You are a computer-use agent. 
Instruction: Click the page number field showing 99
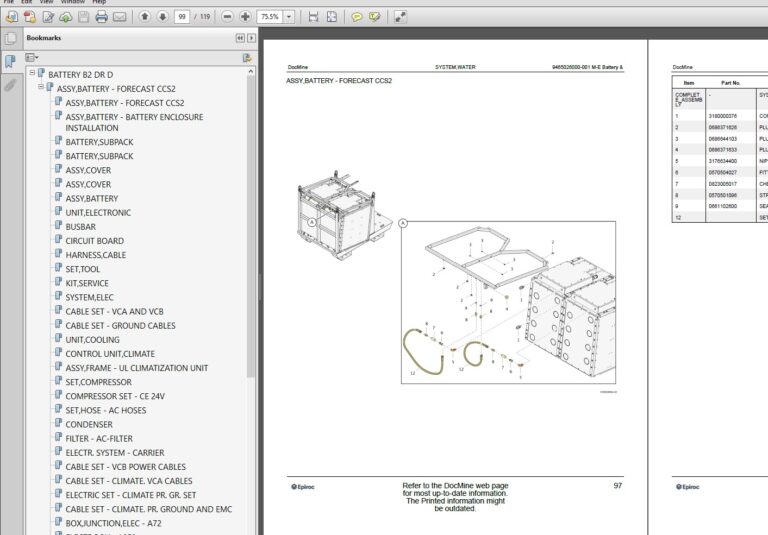tap(182, 17)
